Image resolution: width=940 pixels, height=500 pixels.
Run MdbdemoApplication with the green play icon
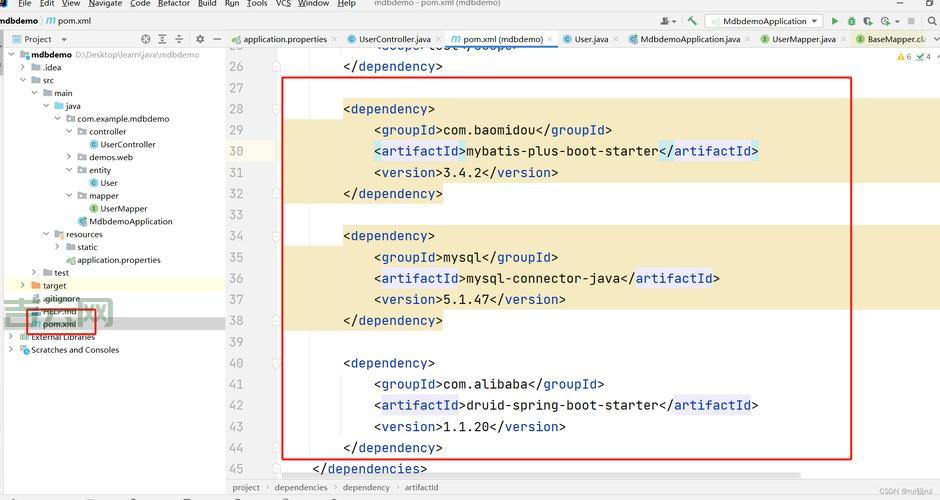point(835,20)
